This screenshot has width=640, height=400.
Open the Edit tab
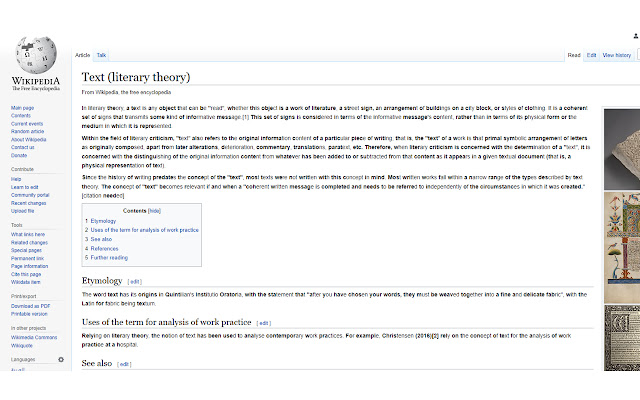[x=591, y=55]
